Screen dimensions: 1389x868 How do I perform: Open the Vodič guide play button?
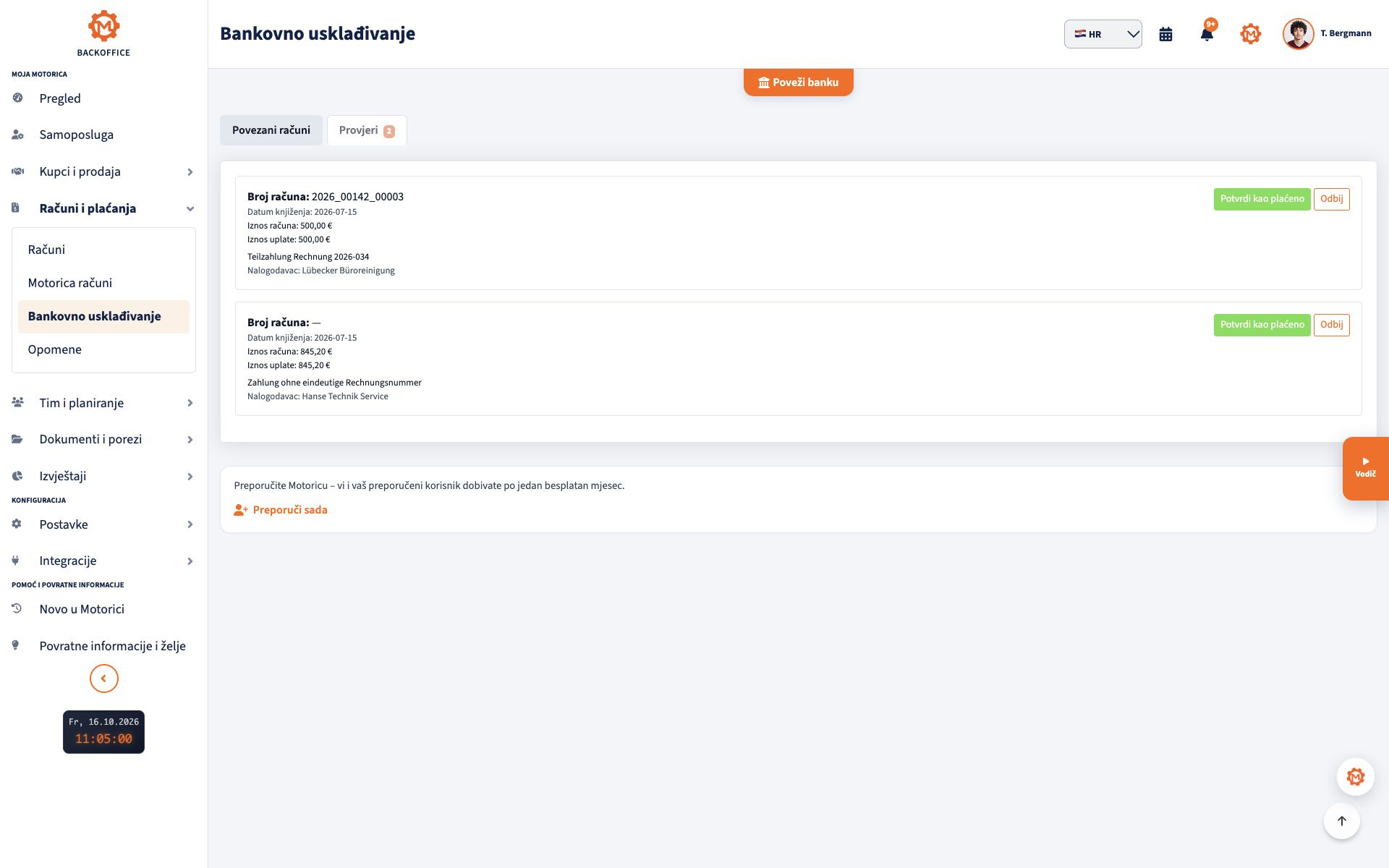pyautogui.click(x=1365, y=468)
